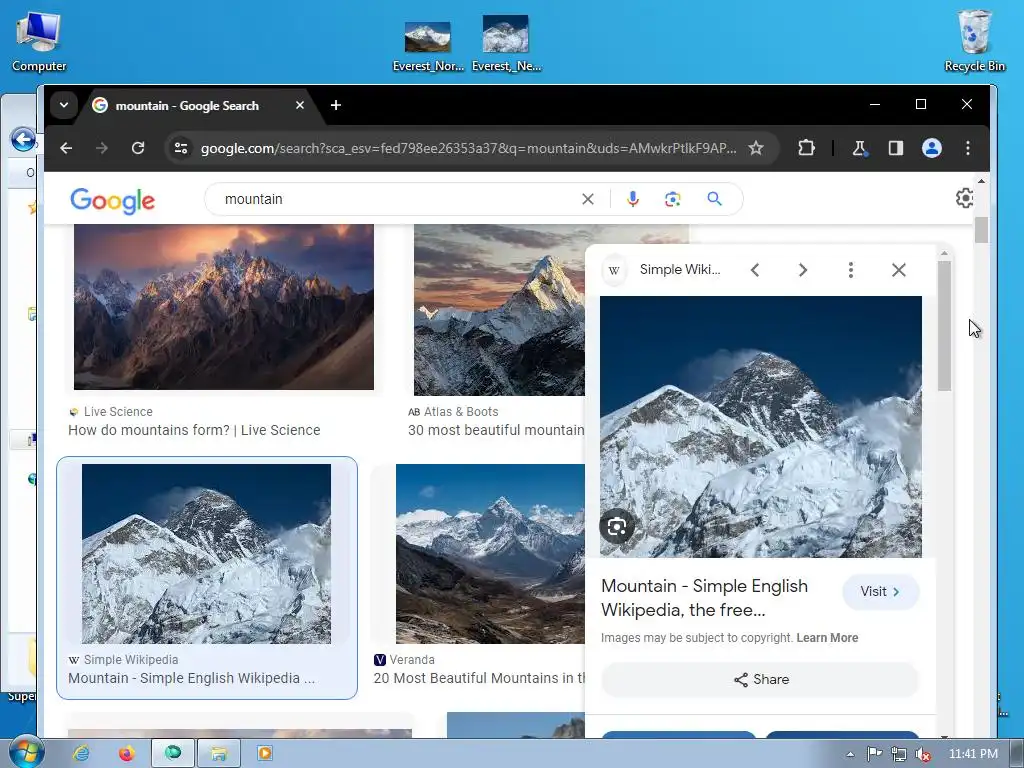
Task: Open the Live Science mountains result thumbnail
Action: (223, 307)
